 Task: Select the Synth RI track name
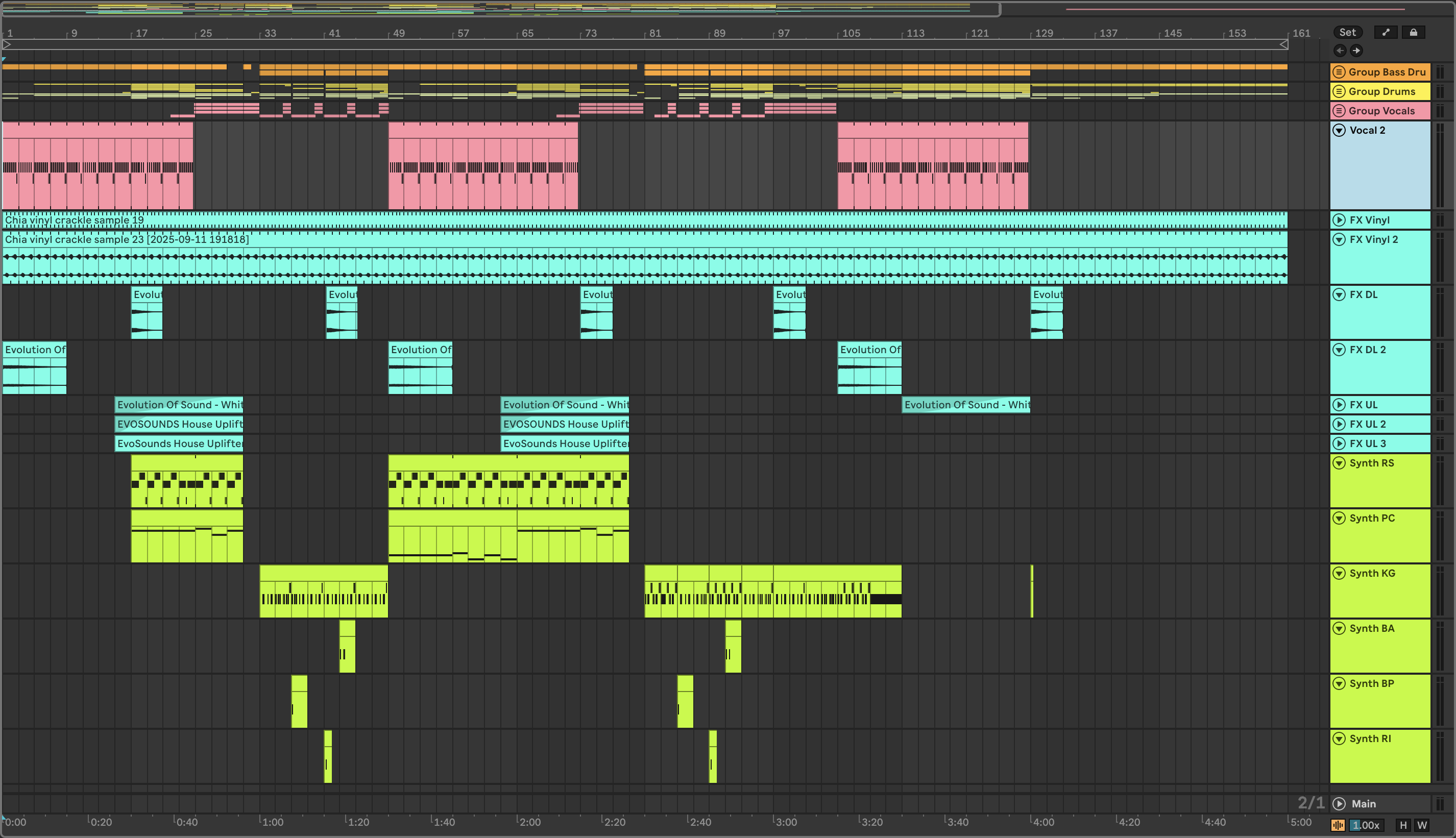pos(1370,739)
